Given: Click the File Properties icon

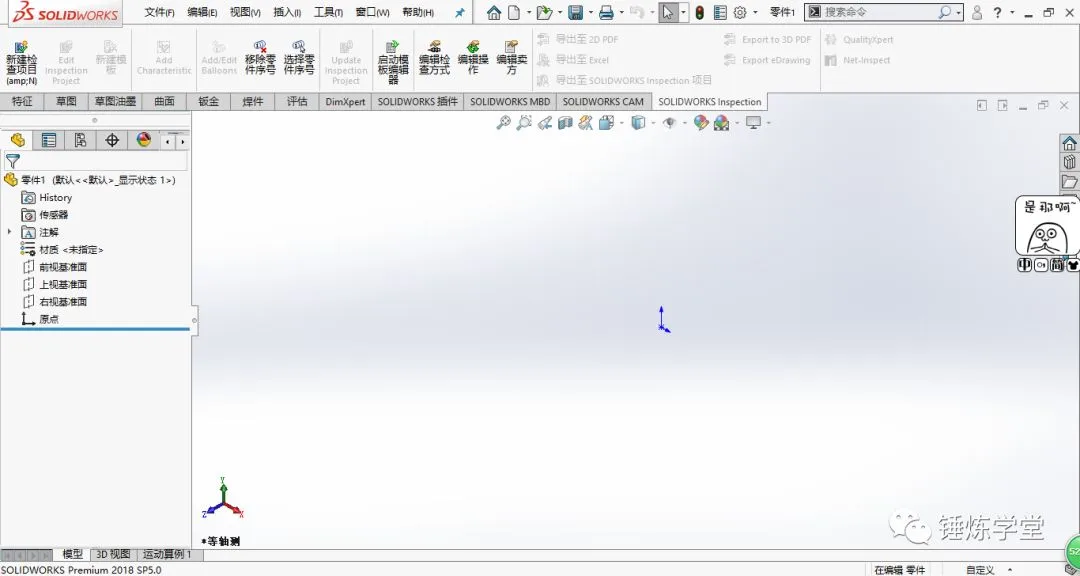Looking at the screenshot, I should click(720, 12).
